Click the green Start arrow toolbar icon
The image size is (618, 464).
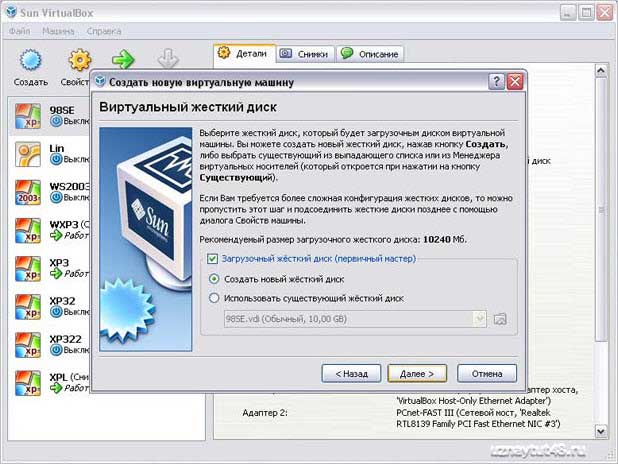(123, 60)
